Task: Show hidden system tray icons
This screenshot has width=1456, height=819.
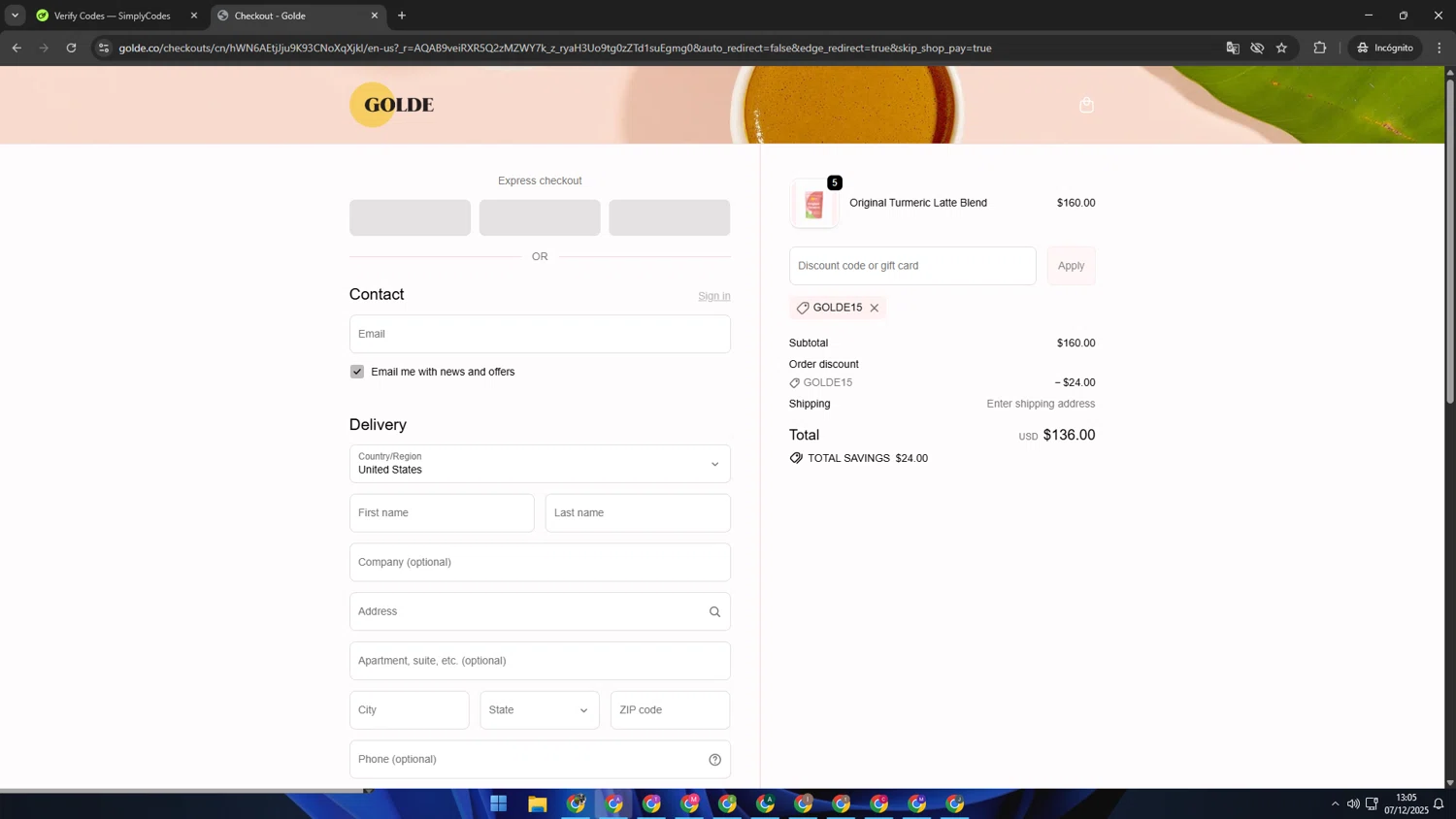Action: click(x=1335, y=803)
